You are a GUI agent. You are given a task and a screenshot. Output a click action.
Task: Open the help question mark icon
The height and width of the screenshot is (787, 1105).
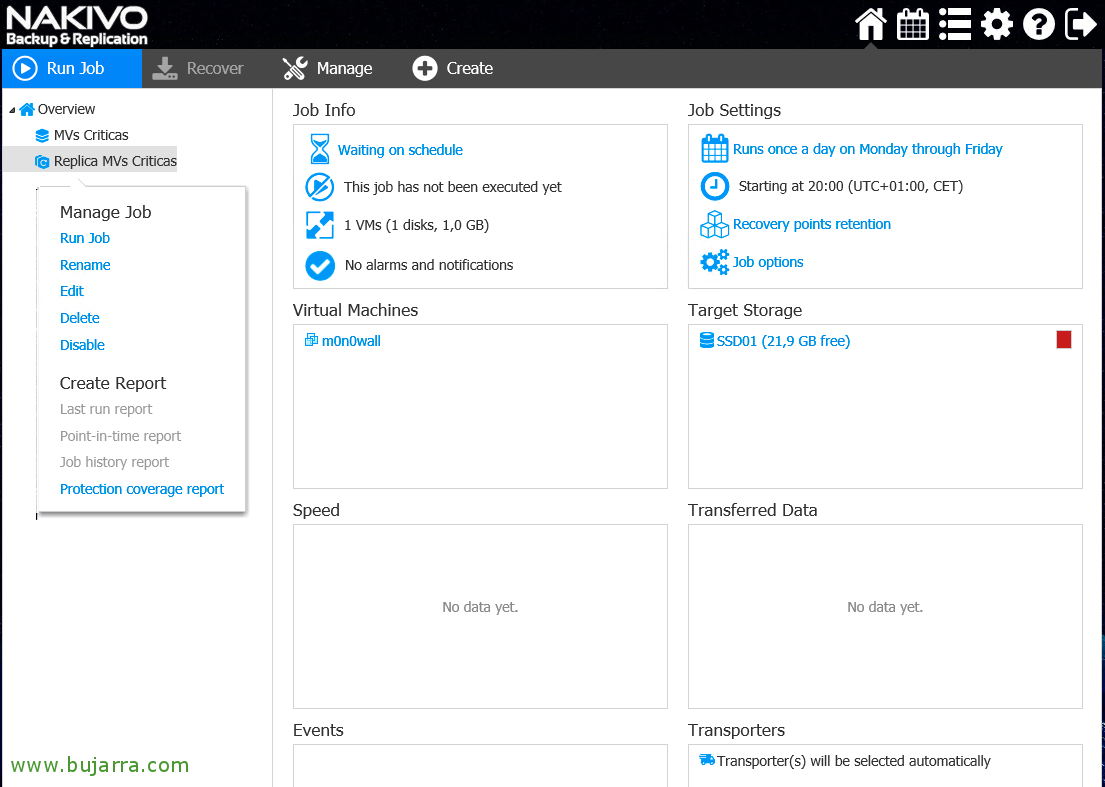(1039, 25)
